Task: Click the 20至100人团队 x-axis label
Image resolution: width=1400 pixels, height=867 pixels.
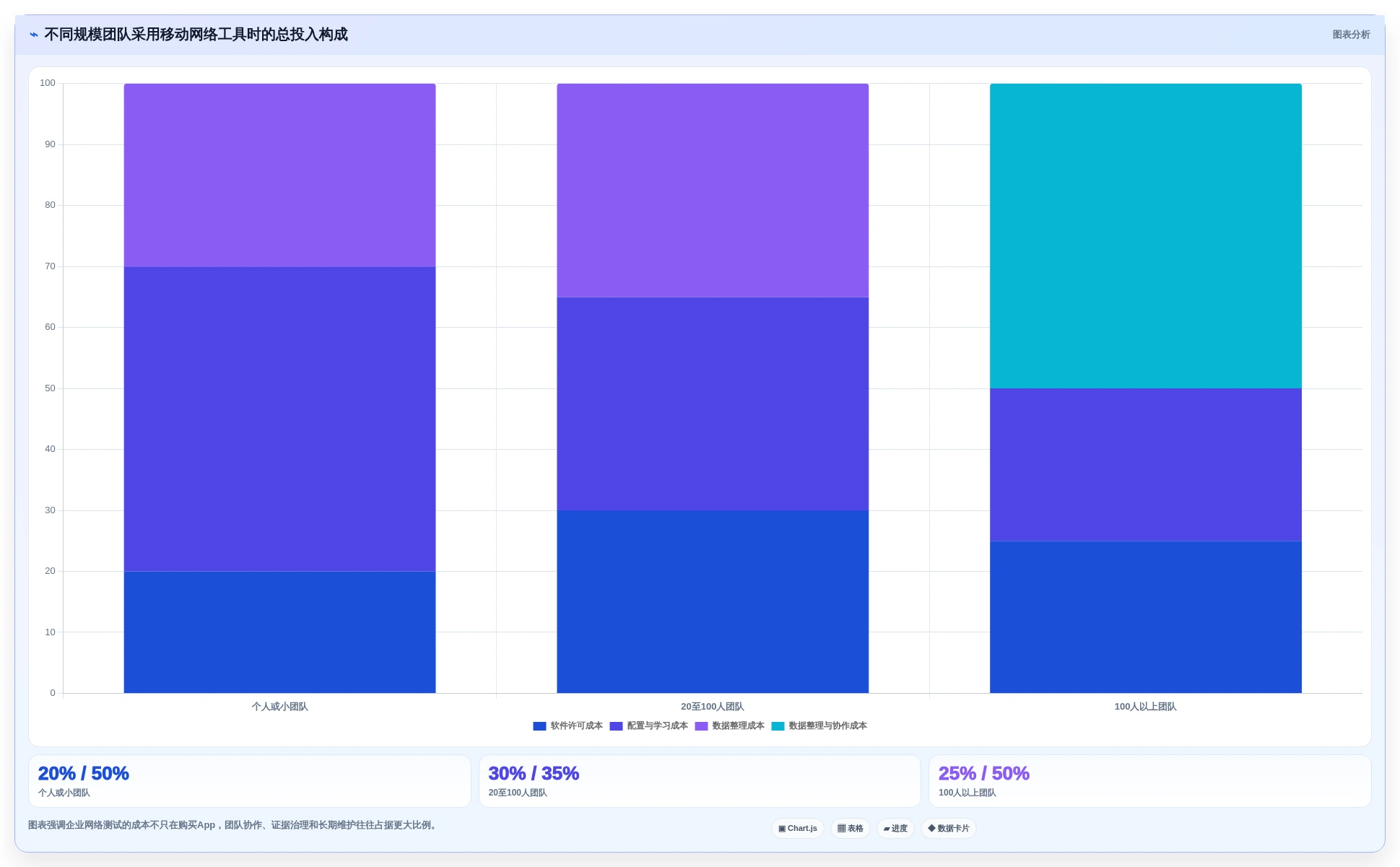Action: [x=713, y=707]
